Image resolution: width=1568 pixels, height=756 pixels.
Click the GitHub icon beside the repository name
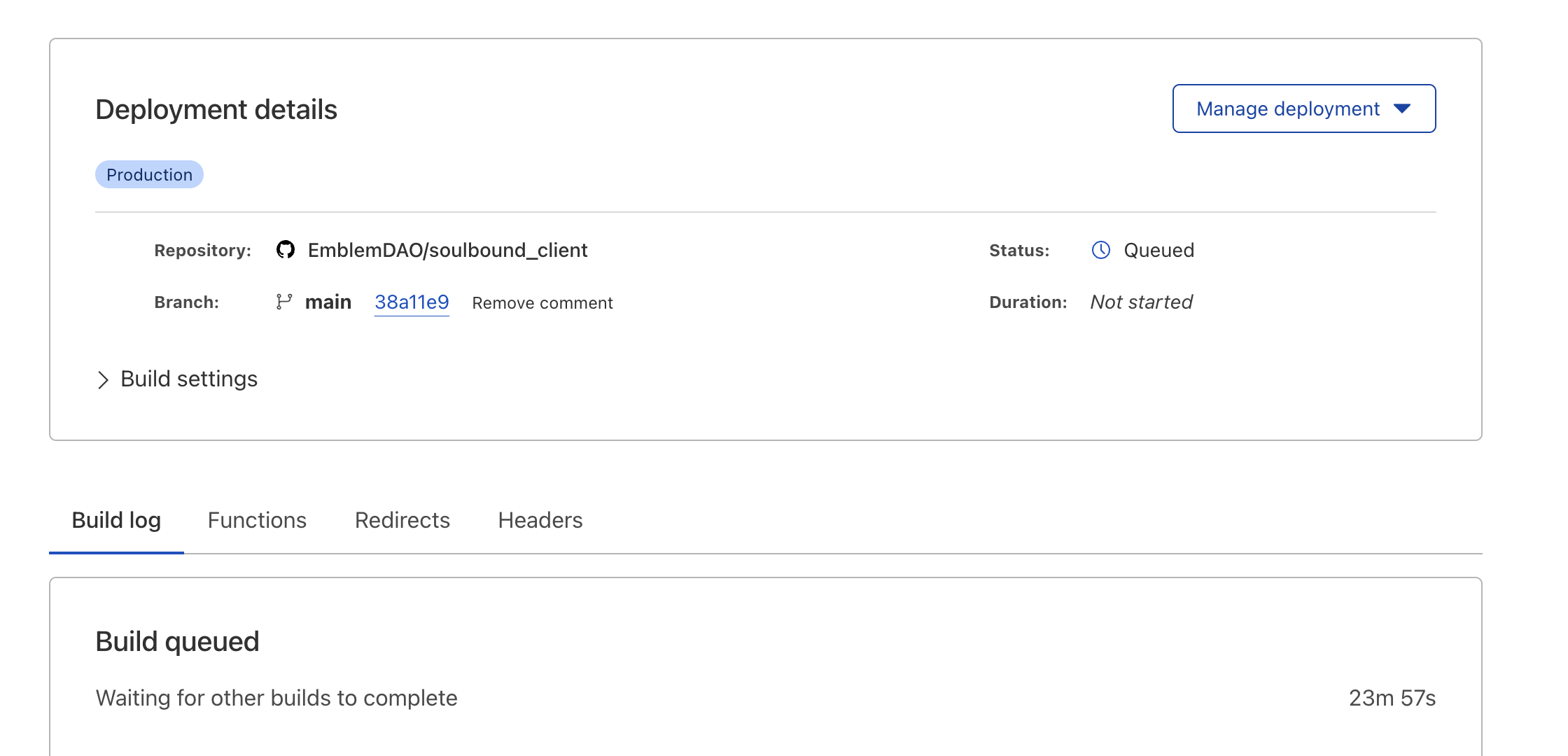coord(286,250)
